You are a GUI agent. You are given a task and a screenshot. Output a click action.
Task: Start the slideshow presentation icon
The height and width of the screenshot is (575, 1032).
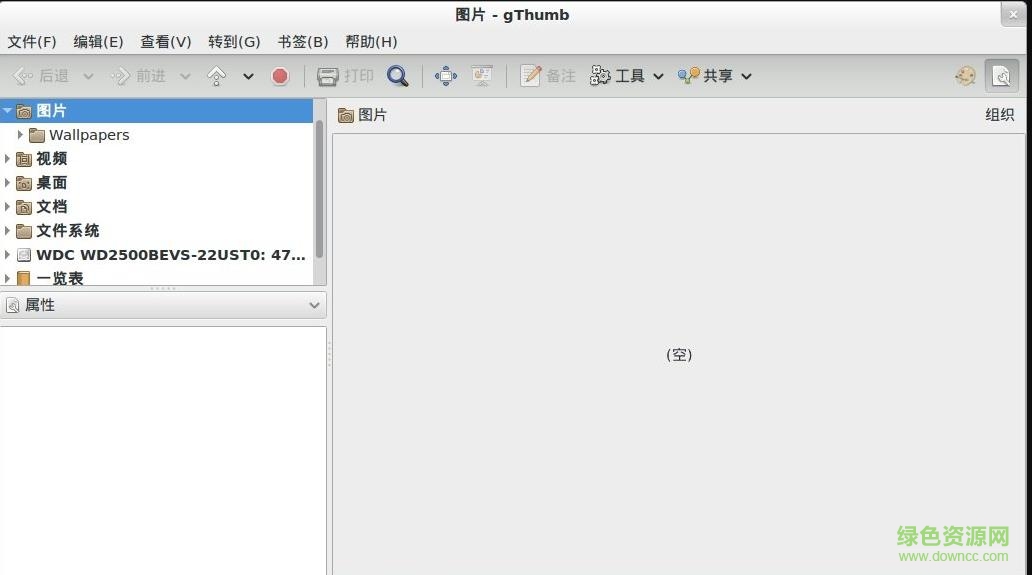(482, 76)
